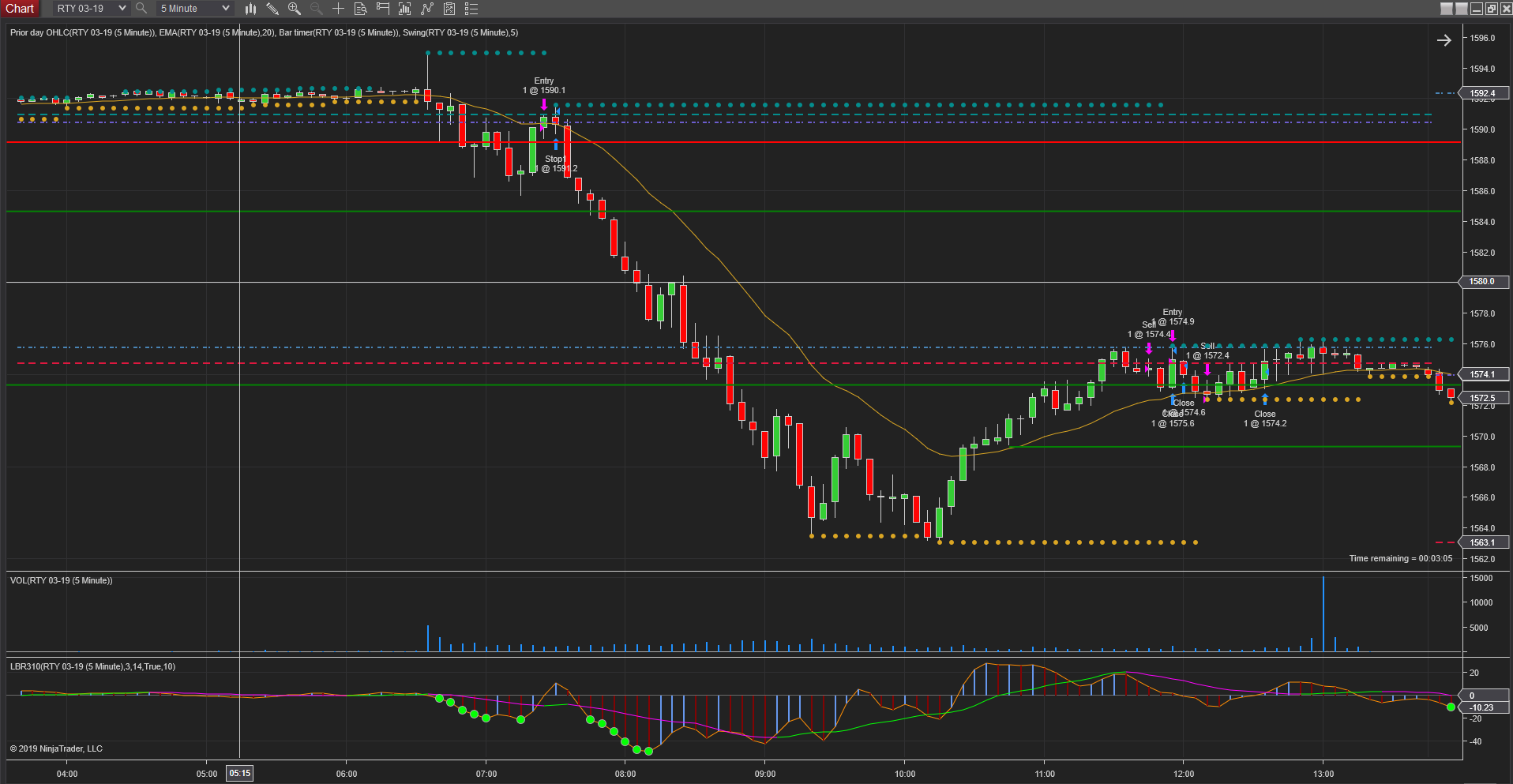Click the zoom out magnifier icon
This screenshot has width=1513, height=784.
(x=317, y=9)
